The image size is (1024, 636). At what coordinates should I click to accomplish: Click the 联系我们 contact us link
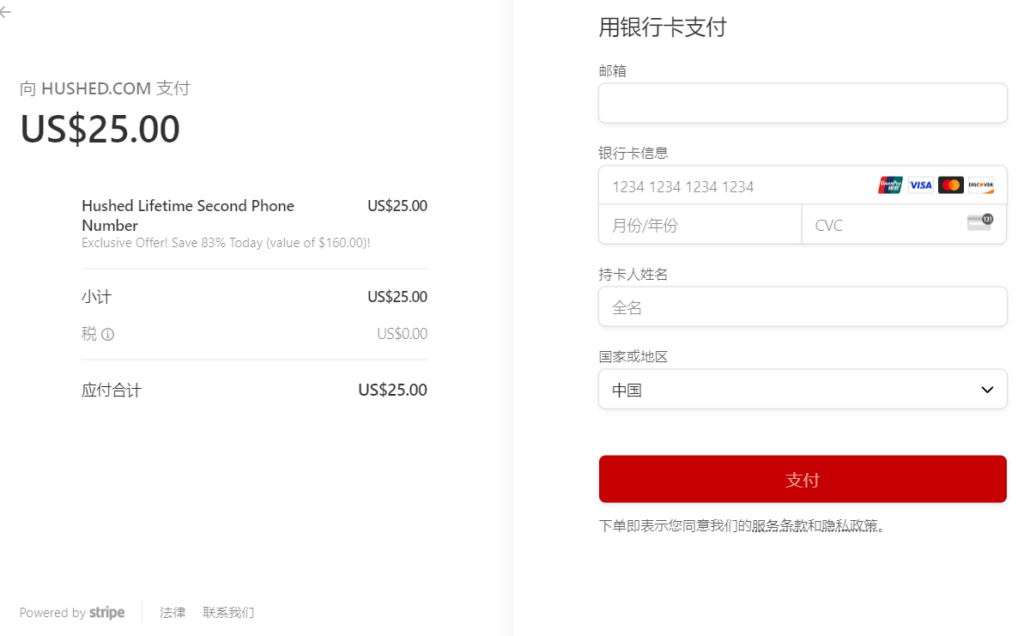(x=228, y=613)
